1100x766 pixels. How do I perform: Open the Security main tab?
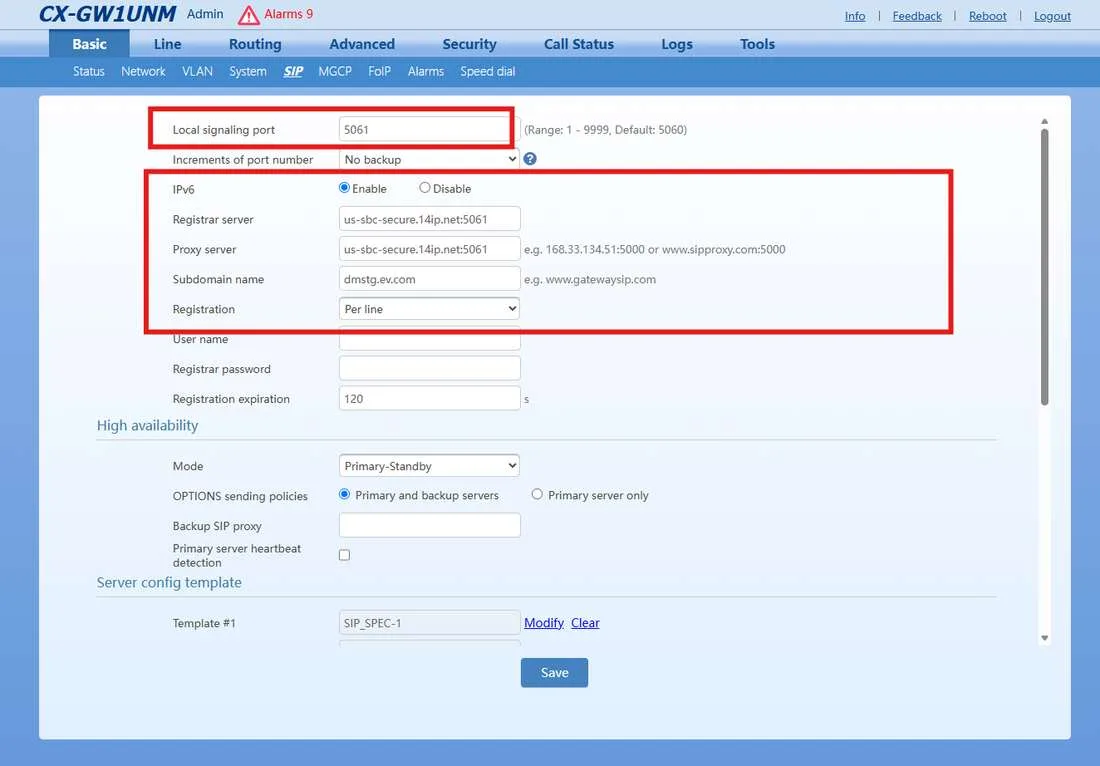click(469, 44)
